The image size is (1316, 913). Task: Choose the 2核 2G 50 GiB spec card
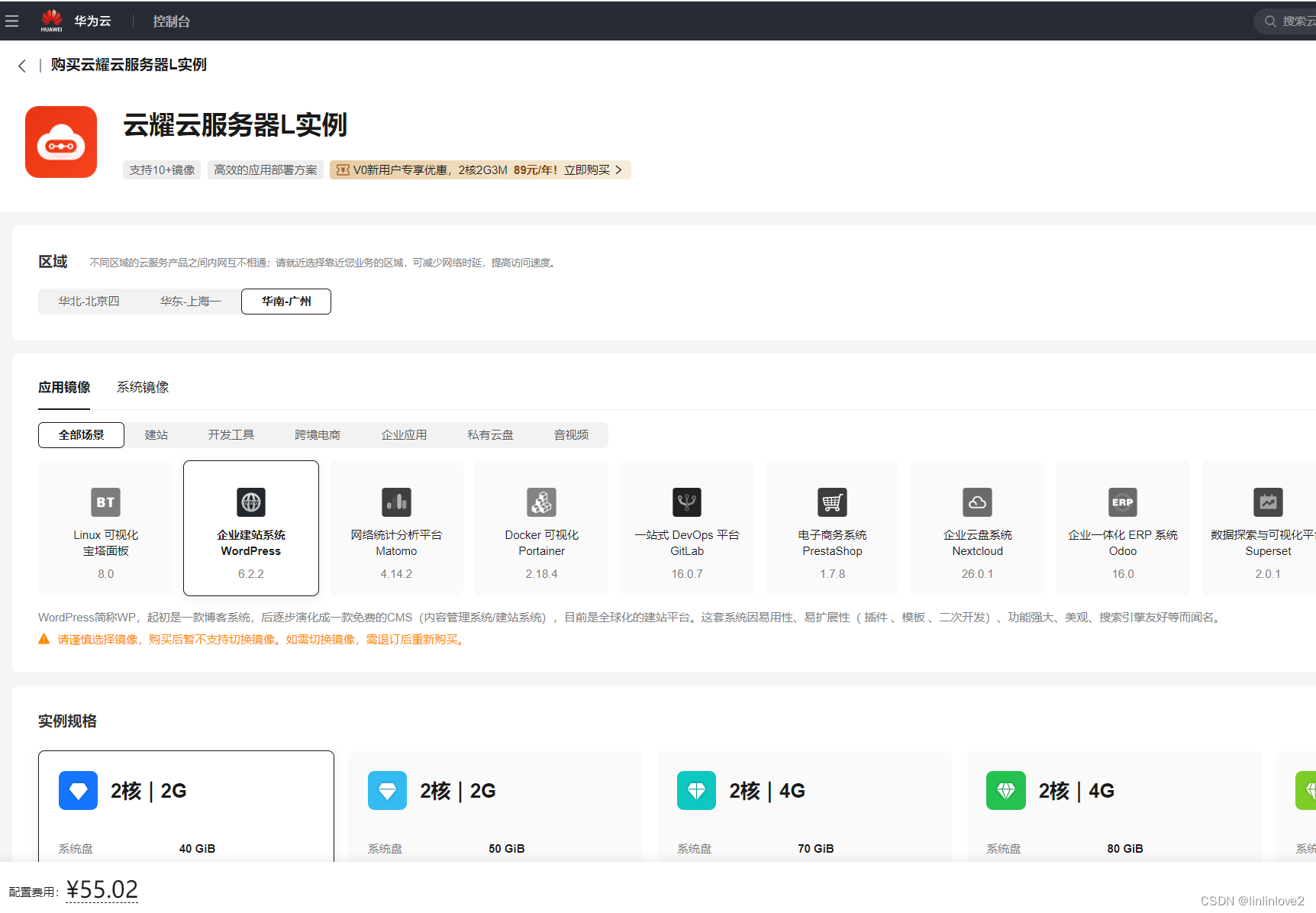[x=495, y=807]
